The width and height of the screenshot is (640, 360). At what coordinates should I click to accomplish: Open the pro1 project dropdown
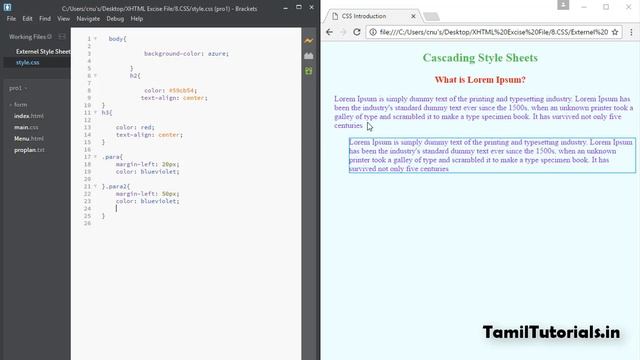18,88
